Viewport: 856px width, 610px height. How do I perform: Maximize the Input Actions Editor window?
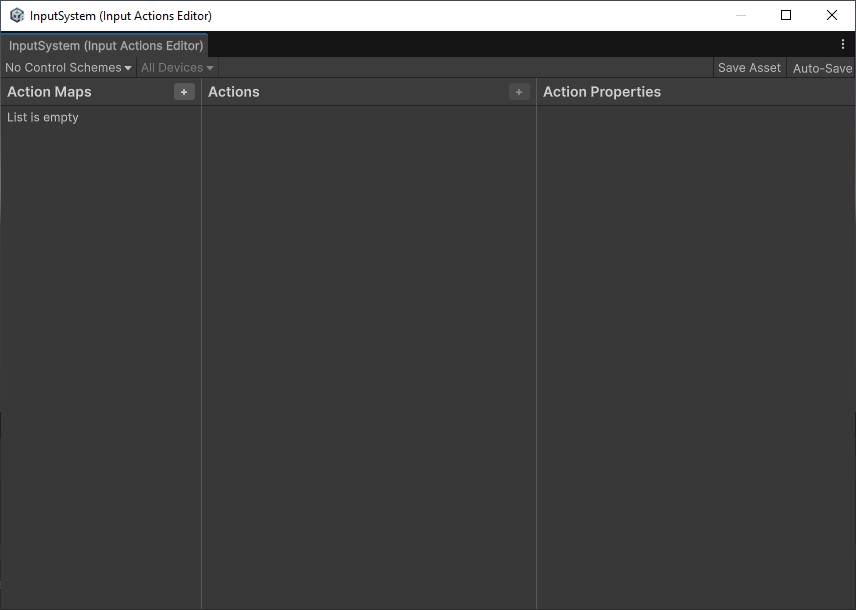click(x=786, y=16)
